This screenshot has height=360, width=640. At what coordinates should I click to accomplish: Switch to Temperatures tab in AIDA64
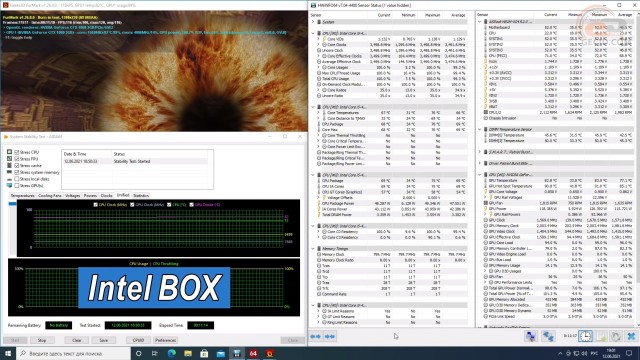tap(22, 196)
